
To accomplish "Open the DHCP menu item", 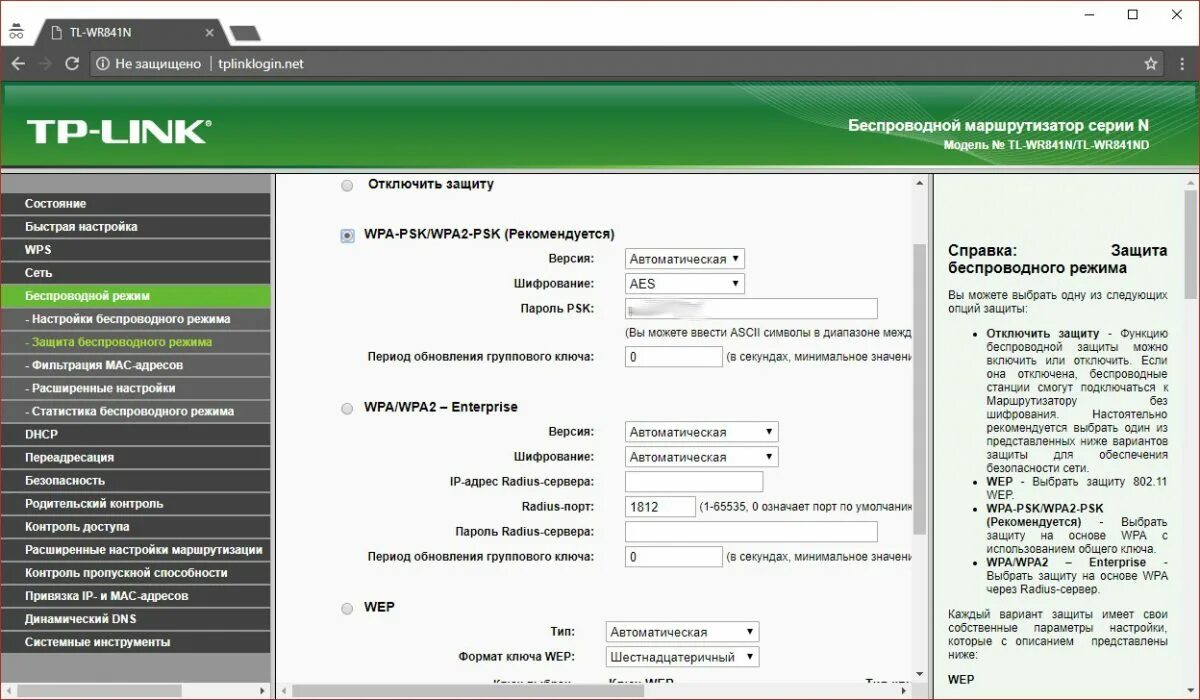I will pyautogui.click(x=136, y=434).
